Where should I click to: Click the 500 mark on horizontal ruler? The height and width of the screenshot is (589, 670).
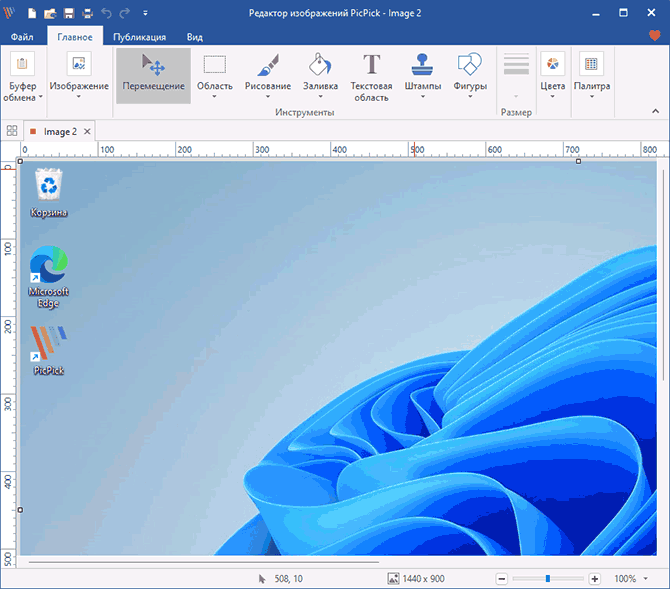click(x=417, y=150)
